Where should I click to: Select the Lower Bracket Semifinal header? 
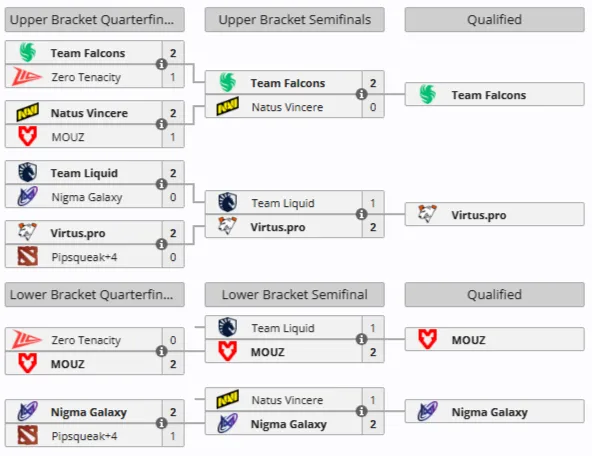click(x=294, y=295)
